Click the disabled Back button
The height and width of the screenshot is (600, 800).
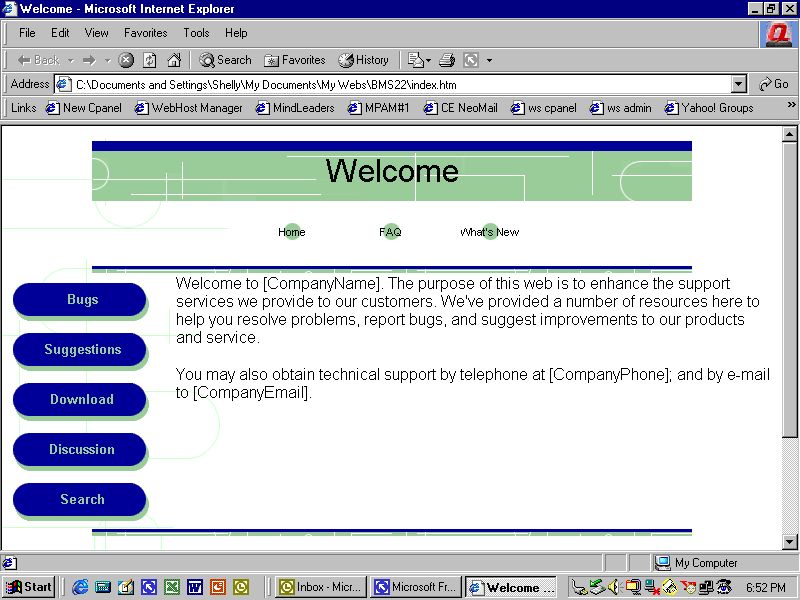tap(38, 60)
